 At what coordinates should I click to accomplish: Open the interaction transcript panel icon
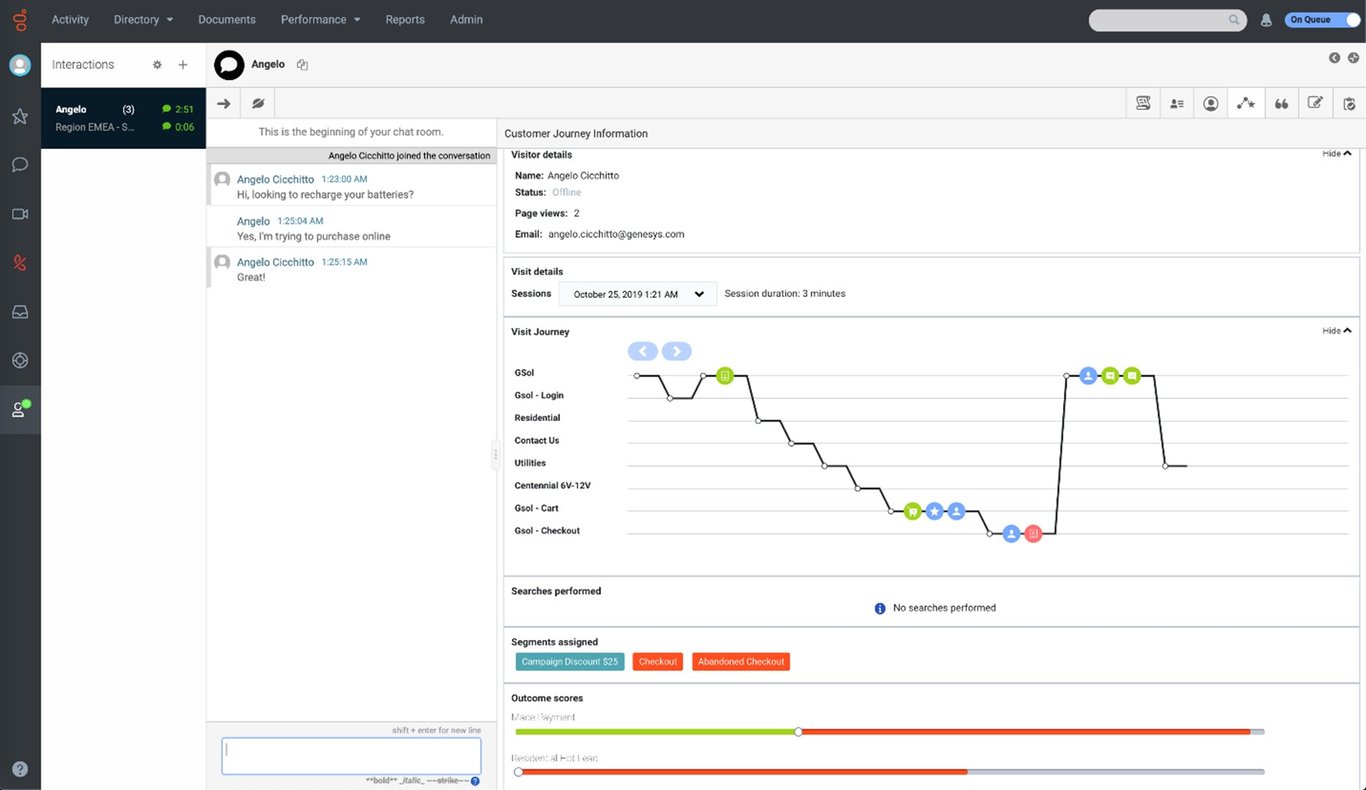[1143, 102]
